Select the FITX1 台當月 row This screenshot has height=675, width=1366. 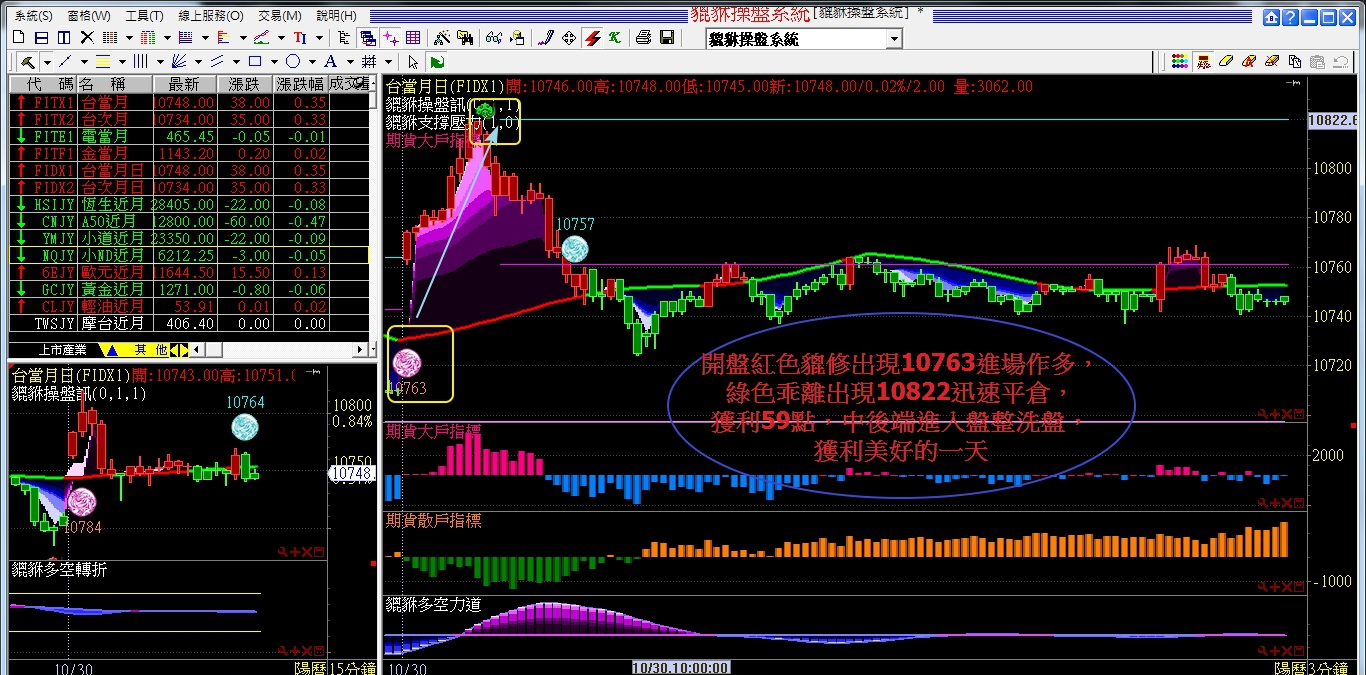(x=189, y=102)
